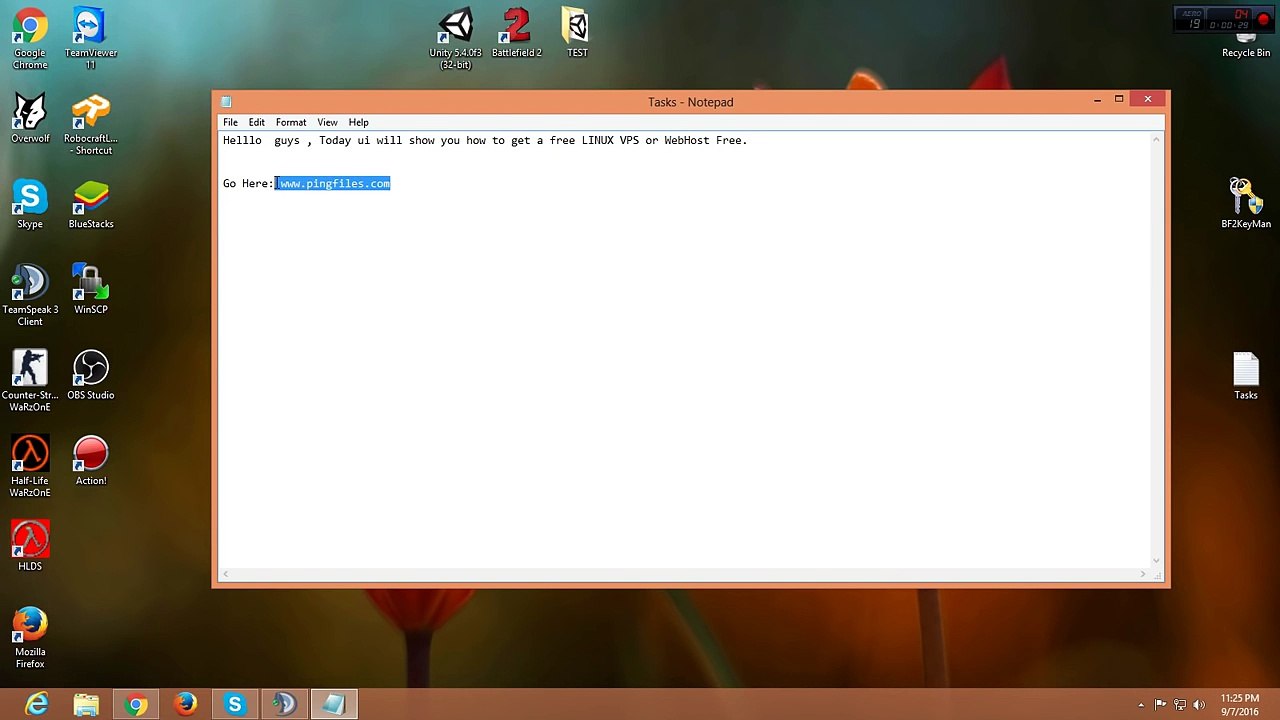The width and height of the screenshot is (1280, 720).
Task: Open the Edit menu
Action: click(x=257, y=122)
